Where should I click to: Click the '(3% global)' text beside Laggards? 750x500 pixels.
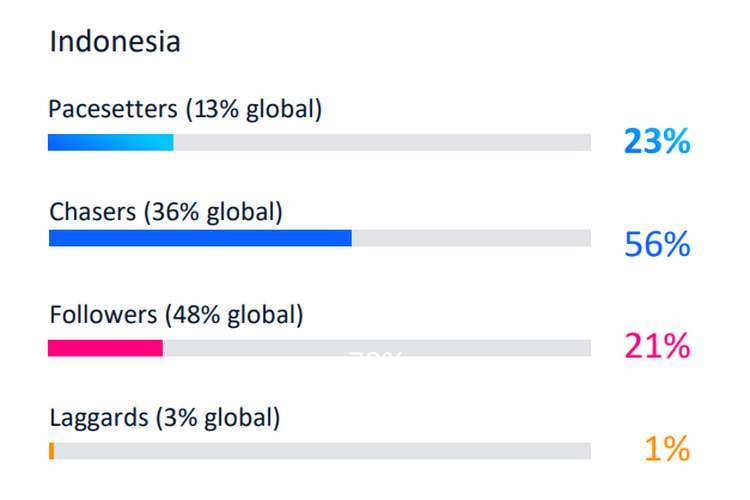point(217,418)
